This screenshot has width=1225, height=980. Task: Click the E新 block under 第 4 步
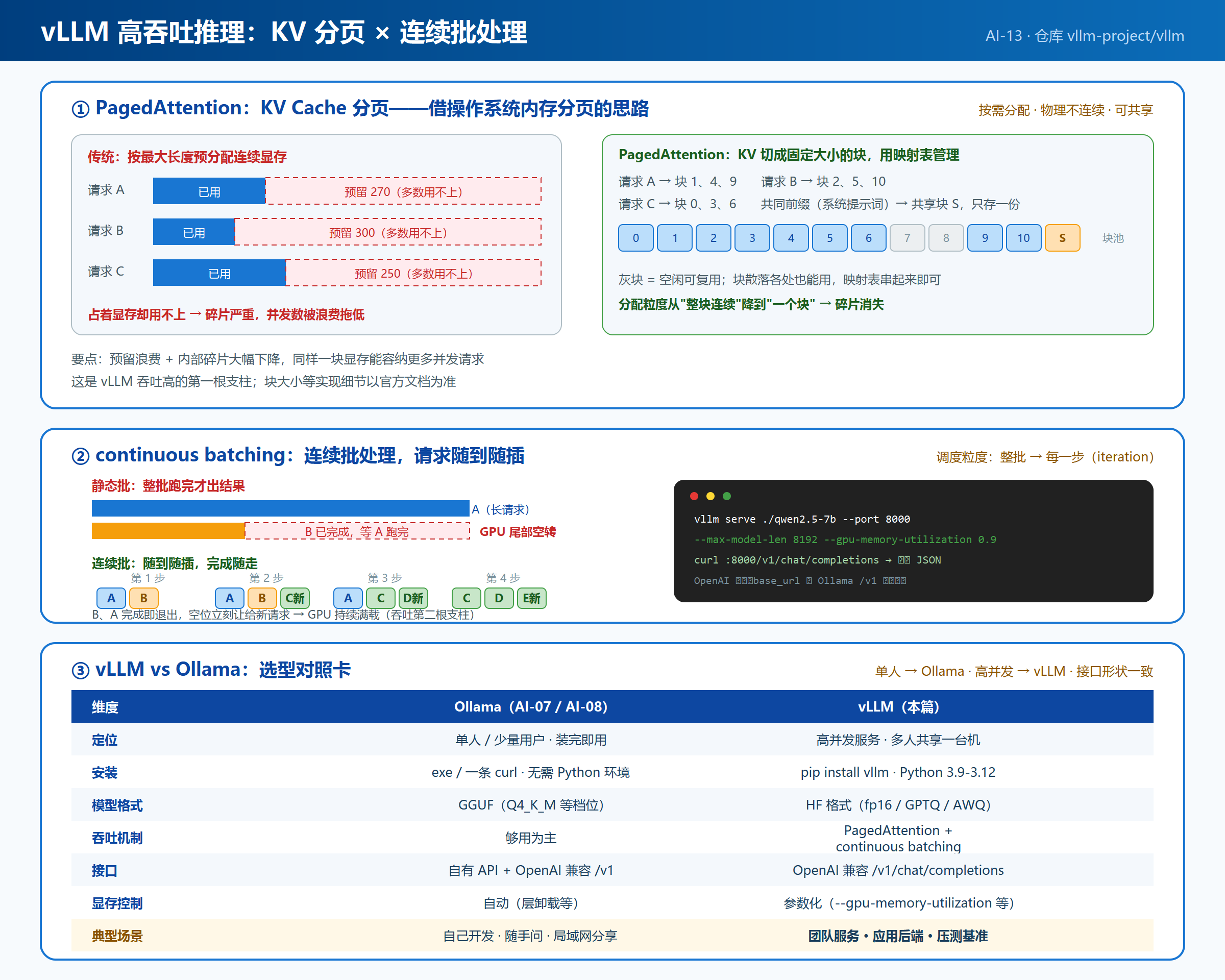click(532, 598)
